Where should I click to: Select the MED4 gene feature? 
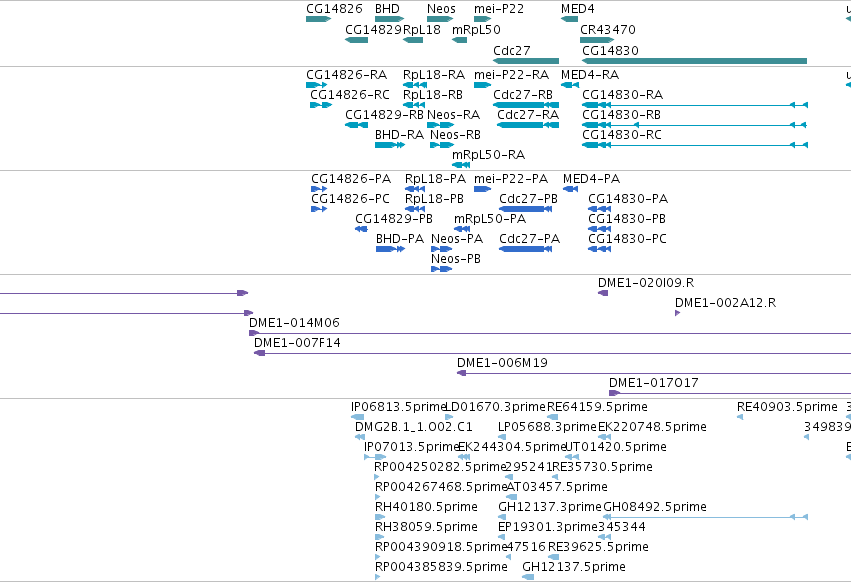click(569, 19)
